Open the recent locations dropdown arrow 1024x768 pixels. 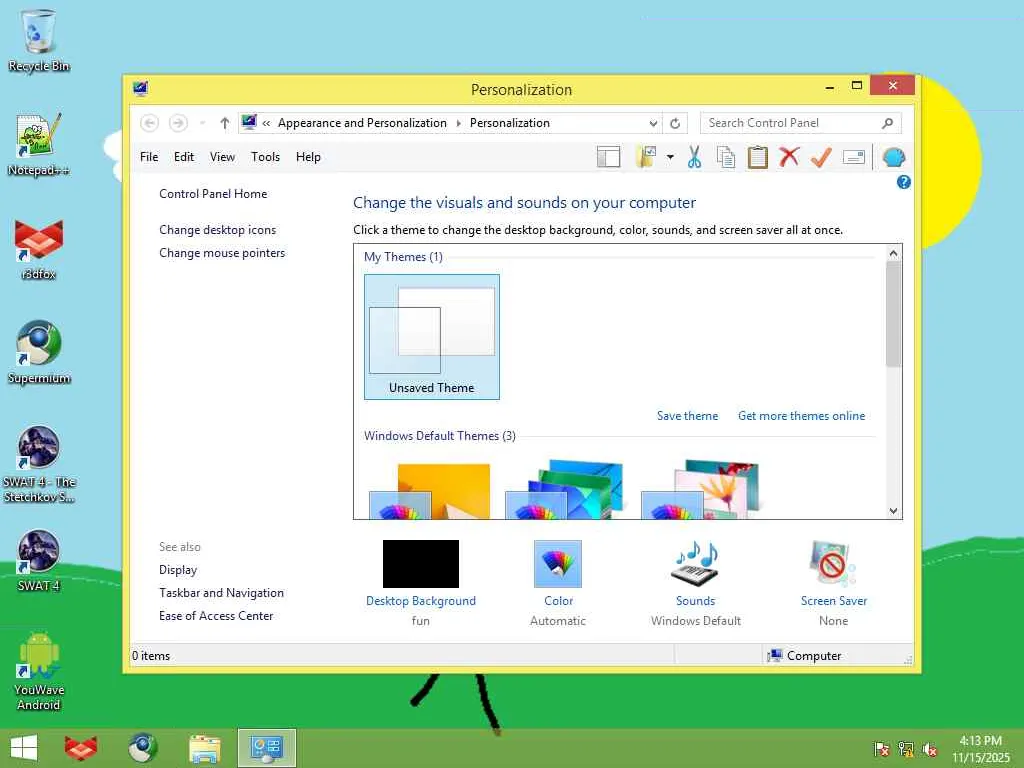tap(202, 123)
